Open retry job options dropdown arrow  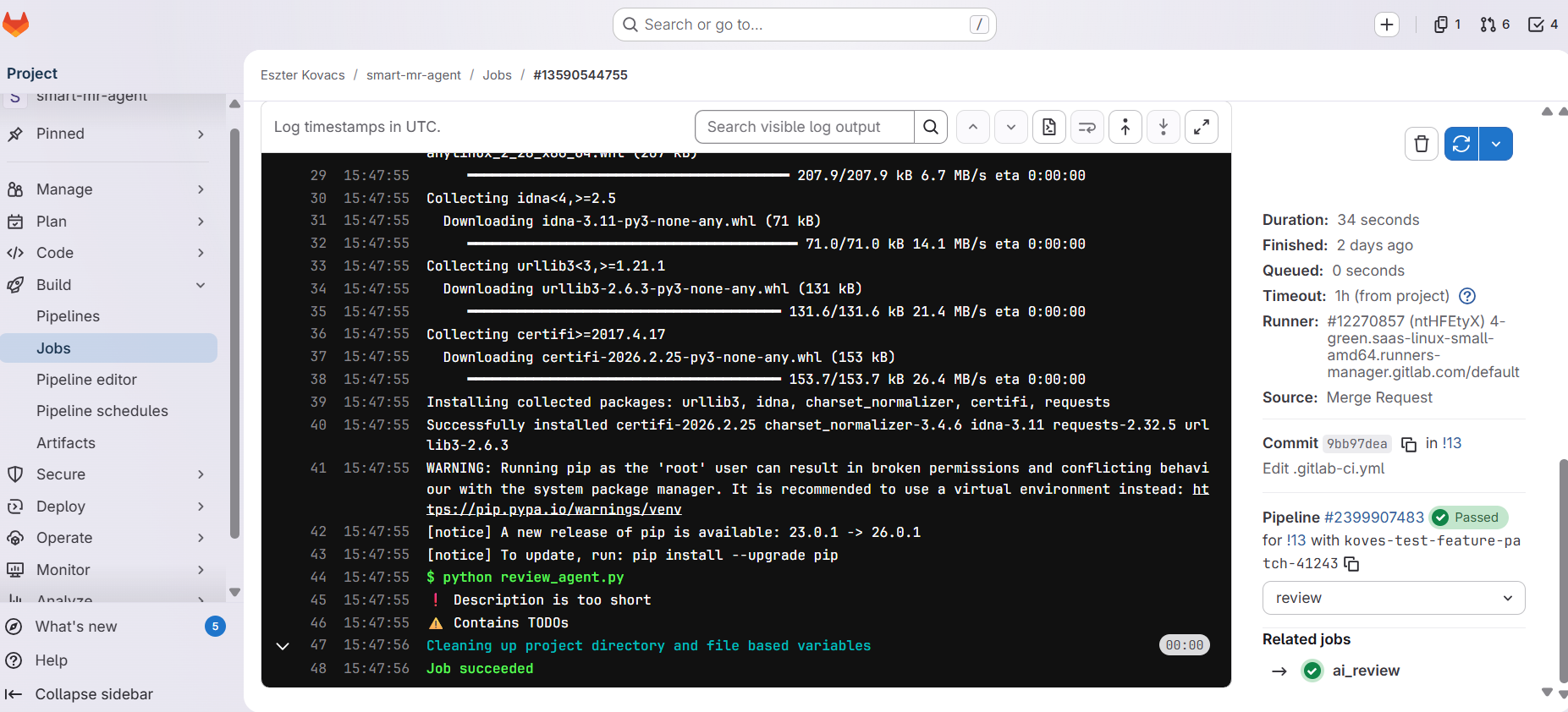1496,144
